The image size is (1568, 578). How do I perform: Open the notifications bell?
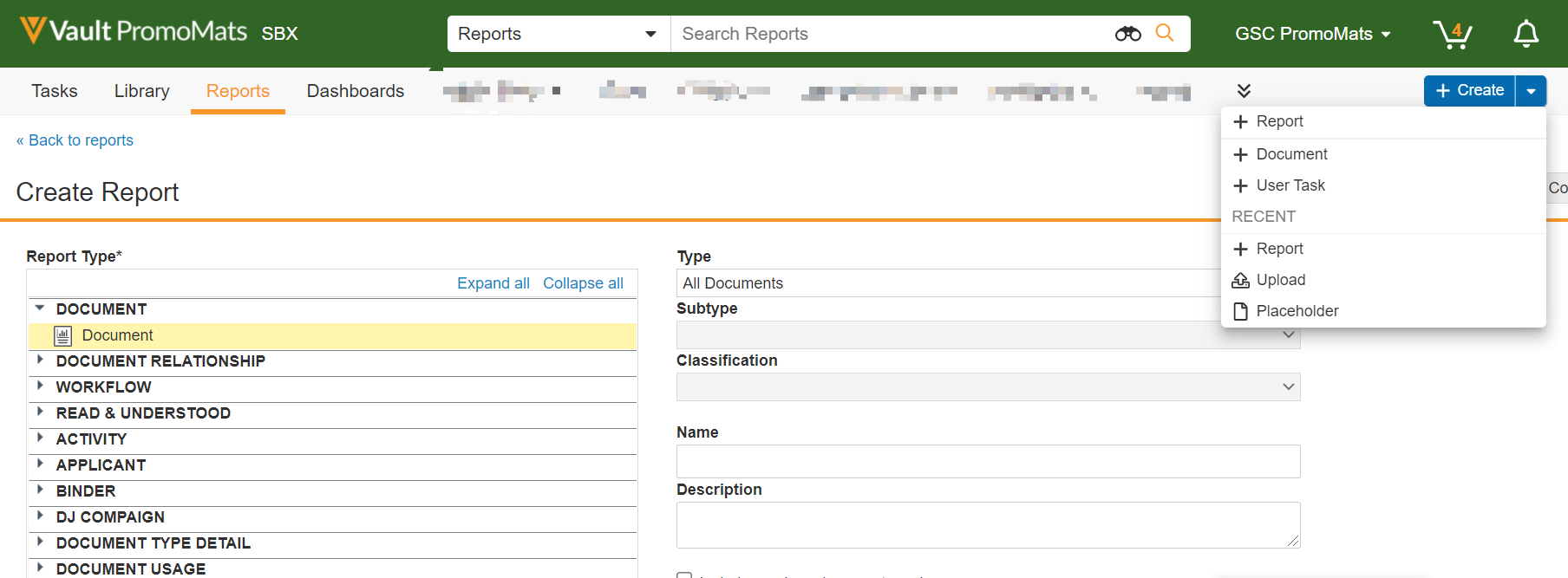(1526, 34)
